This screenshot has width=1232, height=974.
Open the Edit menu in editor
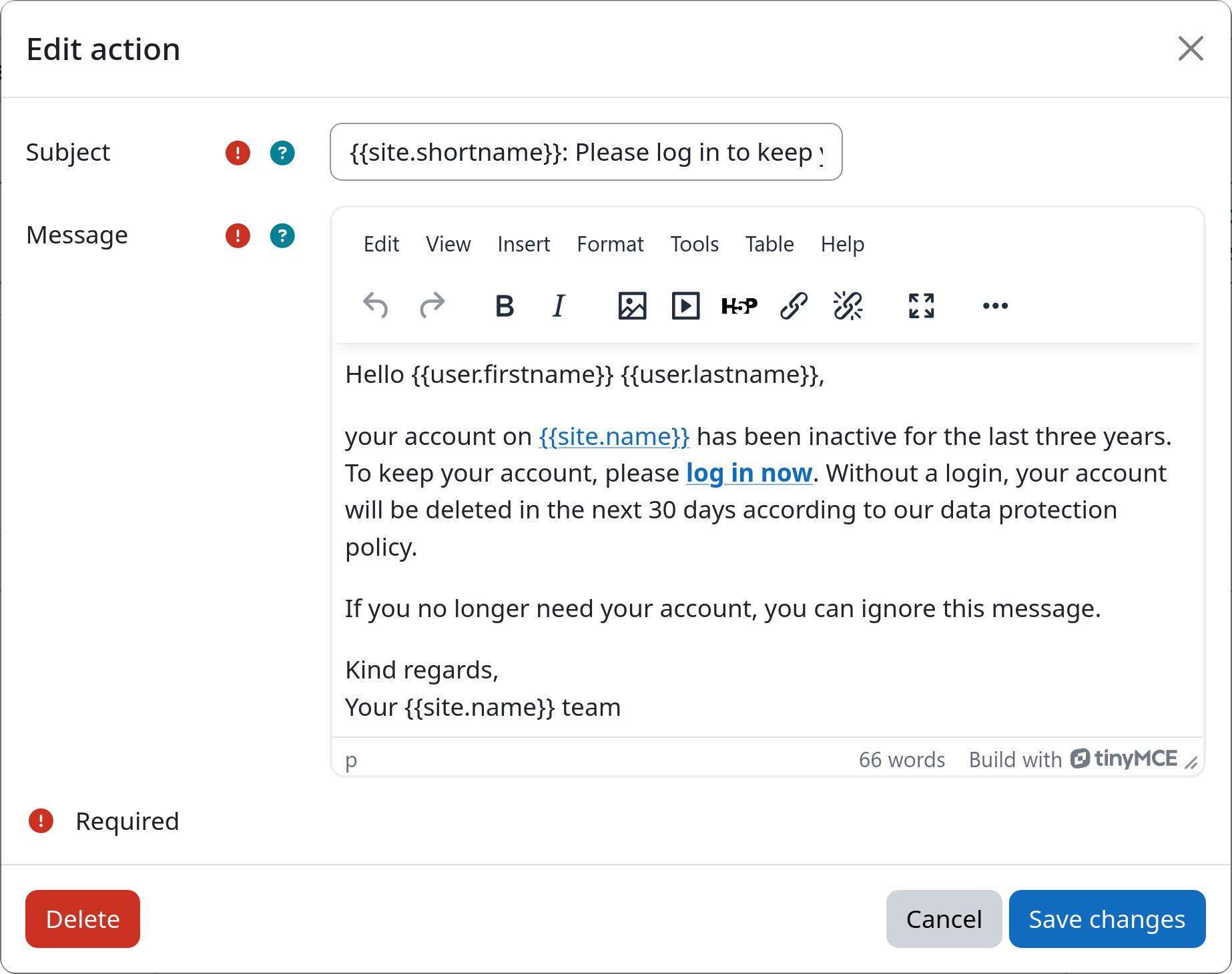point(381,244)
